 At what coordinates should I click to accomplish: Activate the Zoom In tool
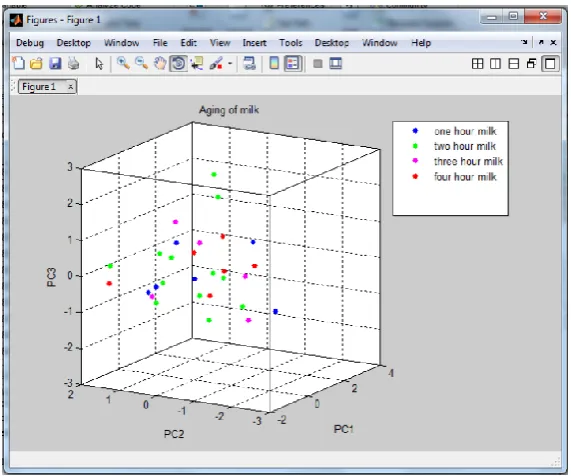pos(123,63)
